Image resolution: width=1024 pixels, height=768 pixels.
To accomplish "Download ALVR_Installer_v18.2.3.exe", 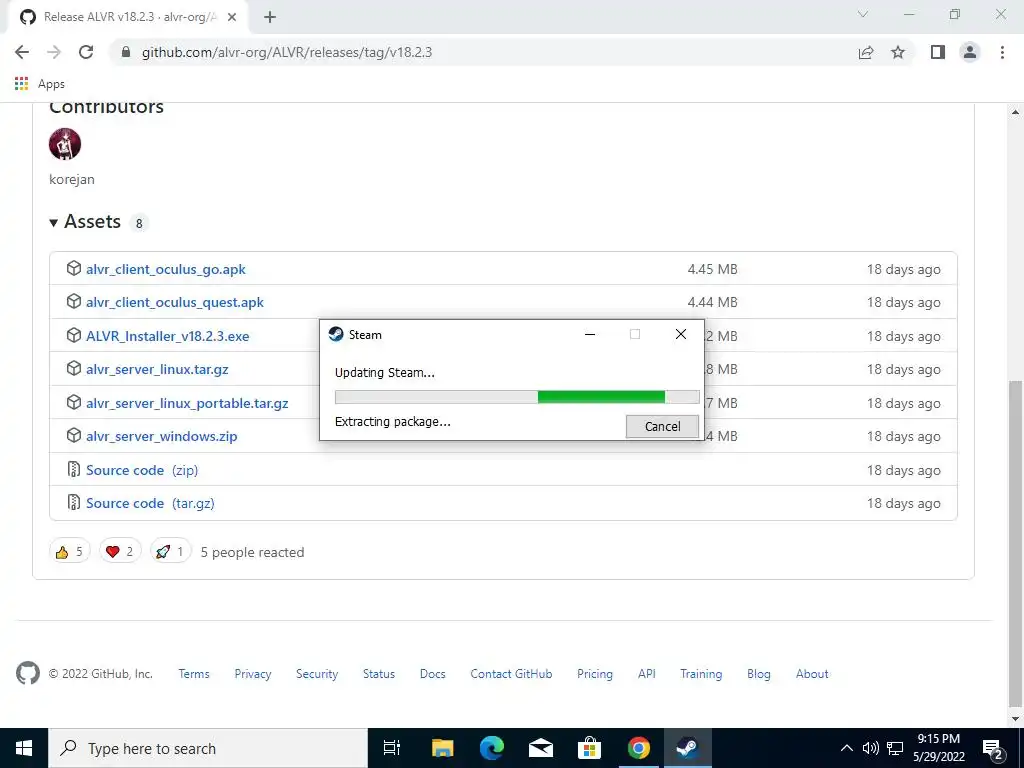I will click(x=168, y=336).
